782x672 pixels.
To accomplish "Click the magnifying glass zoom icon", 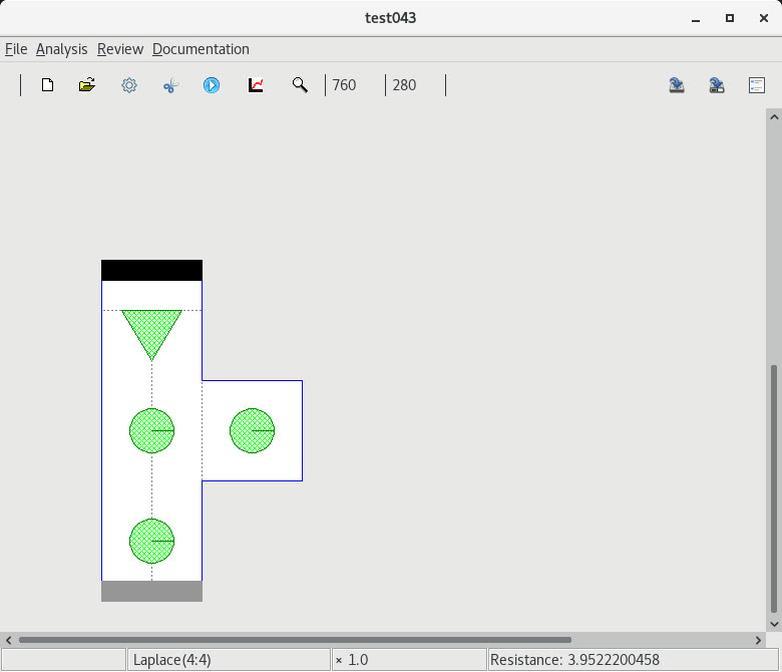I will pyautogui.click(x=299, y=85).
